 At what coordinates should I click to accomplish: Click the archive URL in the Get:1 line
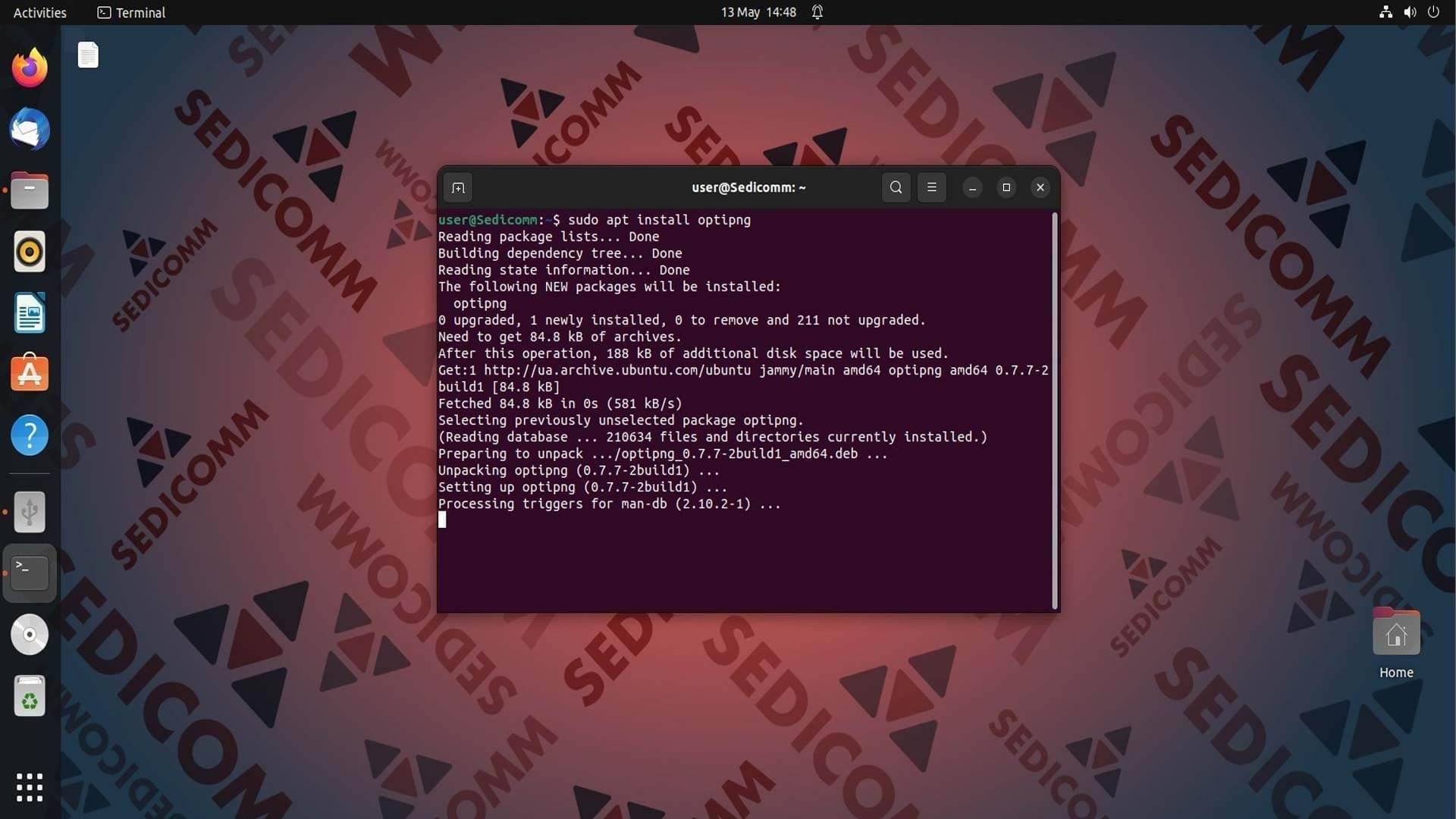(617, 370)
